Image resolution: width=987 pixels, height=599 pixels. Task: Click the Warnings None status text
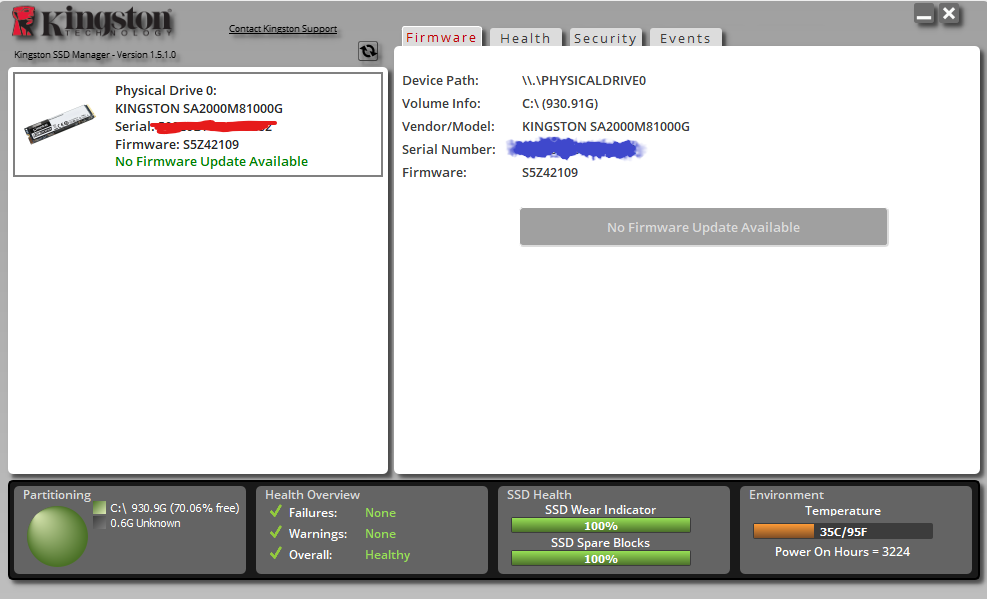click(380, 534)
